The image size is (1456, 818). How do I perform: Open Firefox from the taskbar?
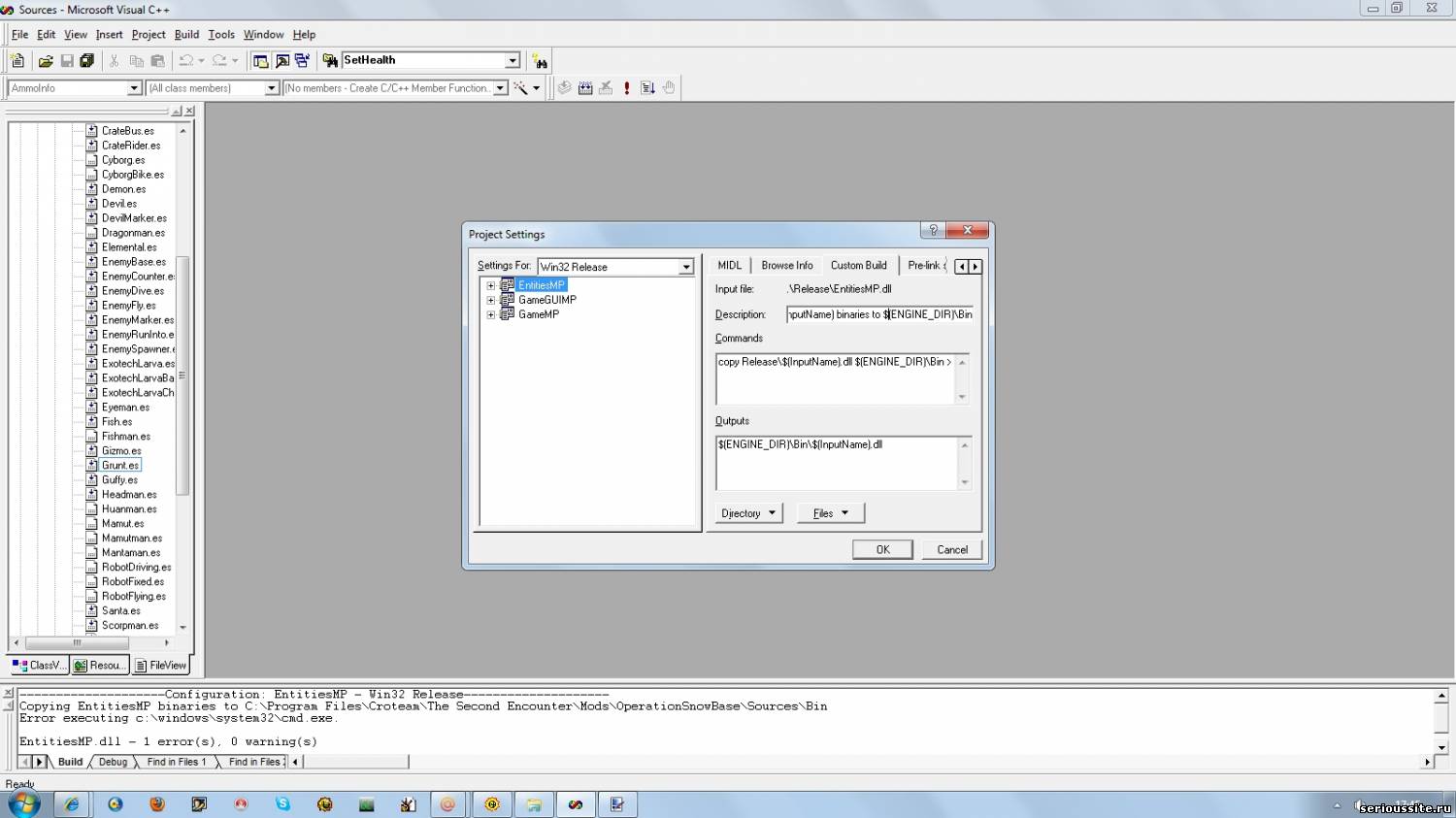[x=157, y=804]
